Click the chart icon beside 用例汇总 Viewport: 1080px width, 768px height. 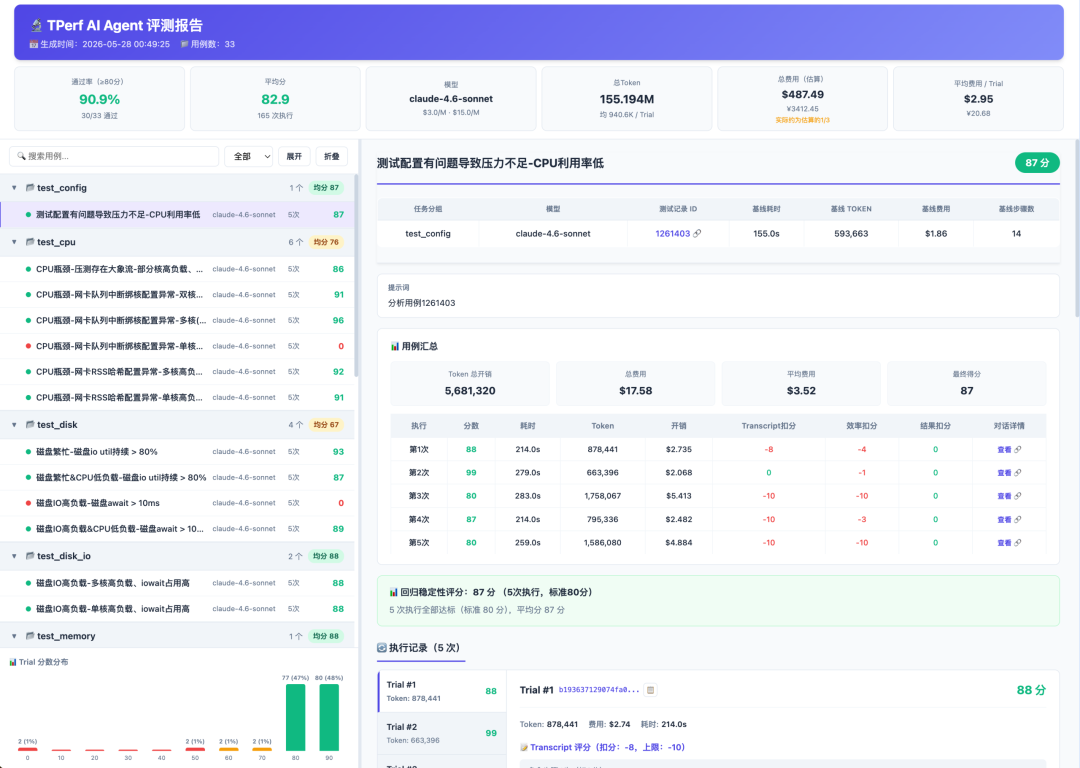coord(395,346)
